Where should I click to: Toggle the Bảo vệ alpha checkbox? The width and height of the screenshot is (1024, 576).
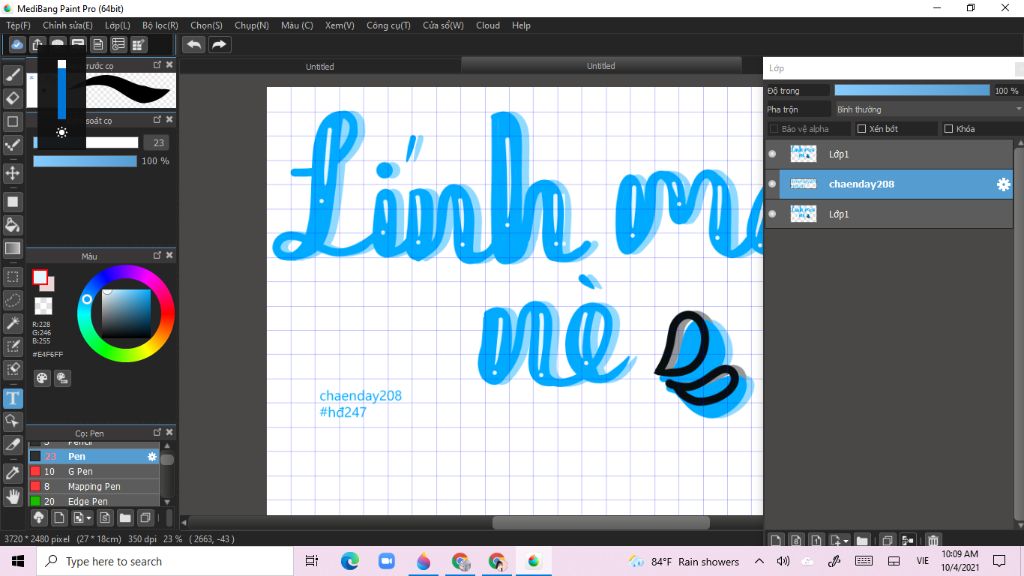pyautogui.click(x=774, y=129)
